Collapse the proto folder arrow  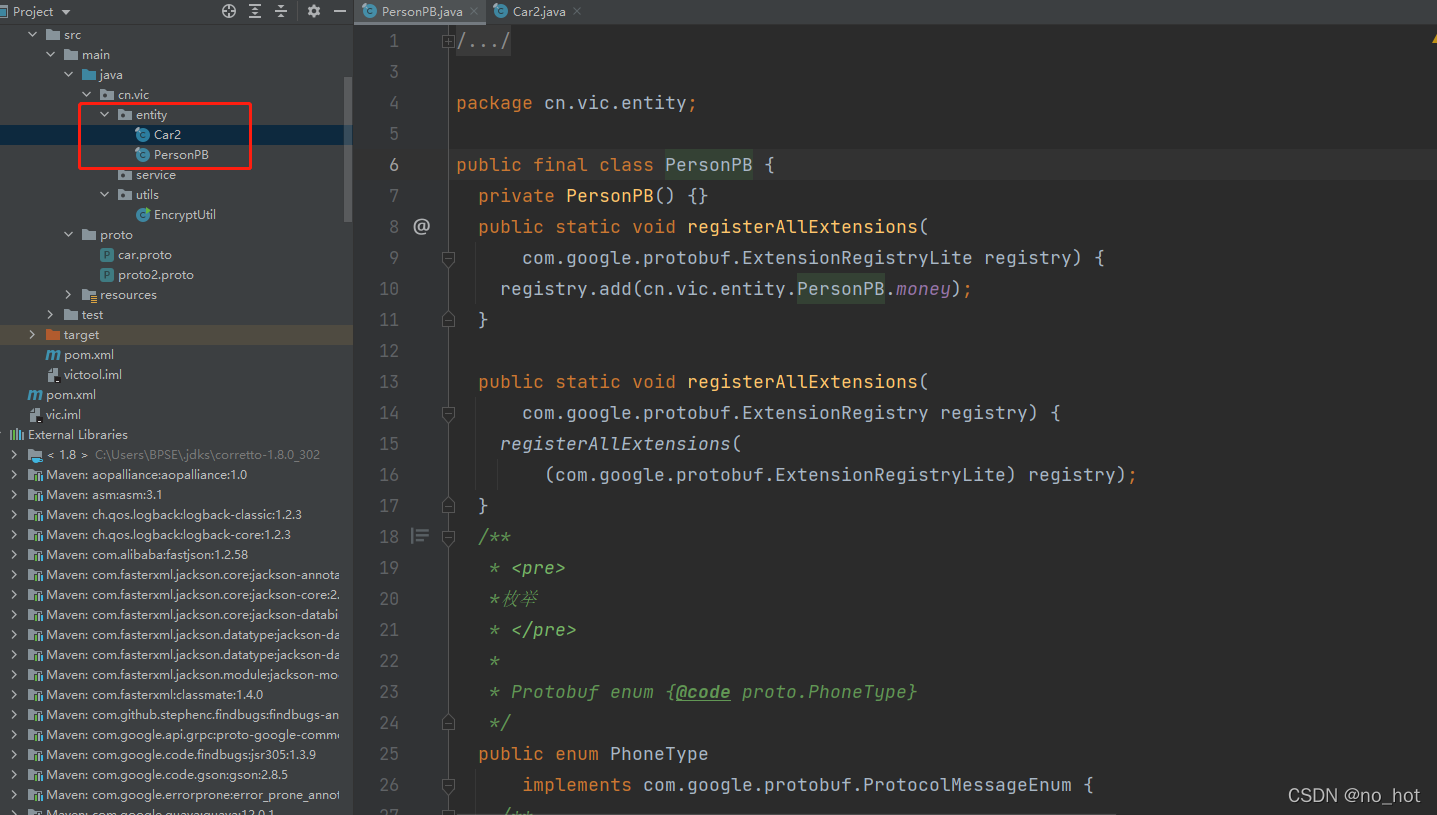[69, 235]
